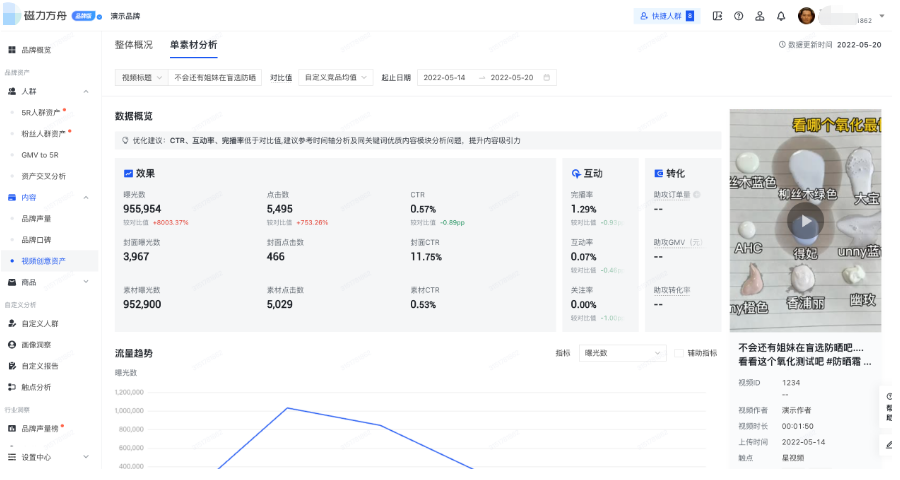Click the clock icon beside 数据更新时间

point(782,45)
